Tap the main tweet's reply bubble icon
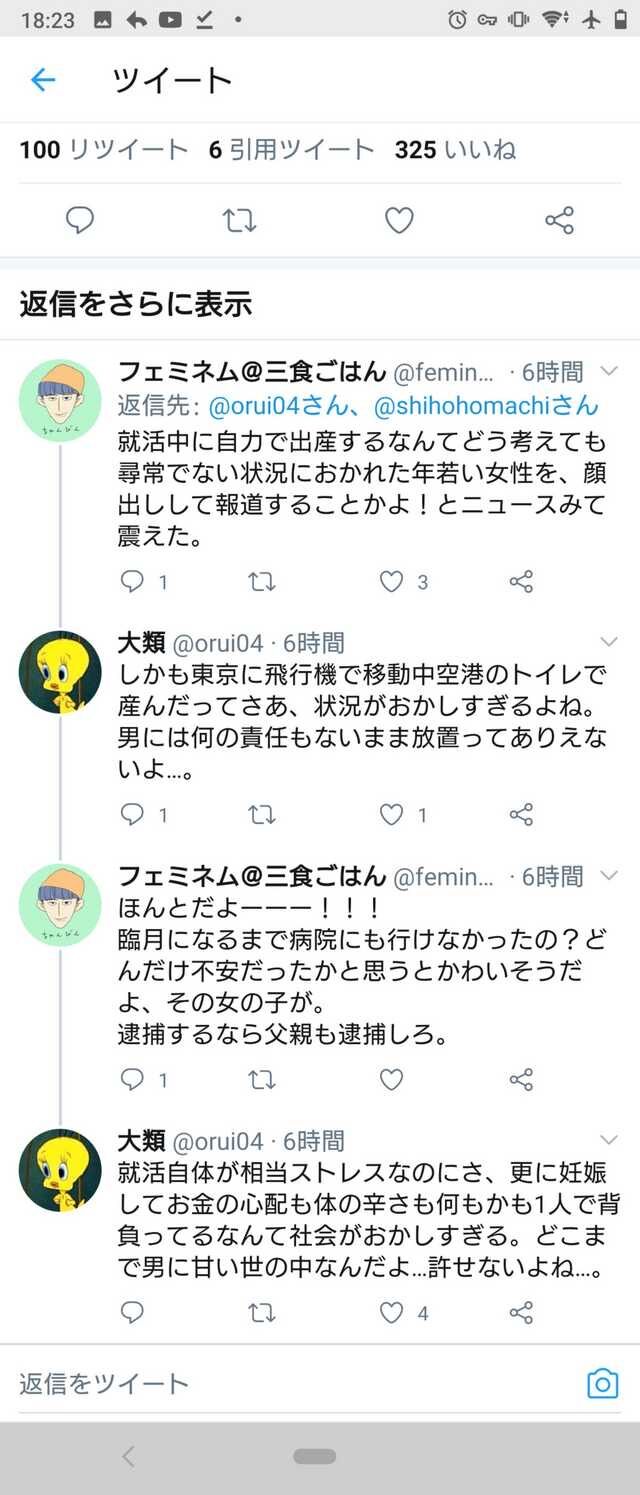Viewport: 640px width, 1495px height. 79,220
